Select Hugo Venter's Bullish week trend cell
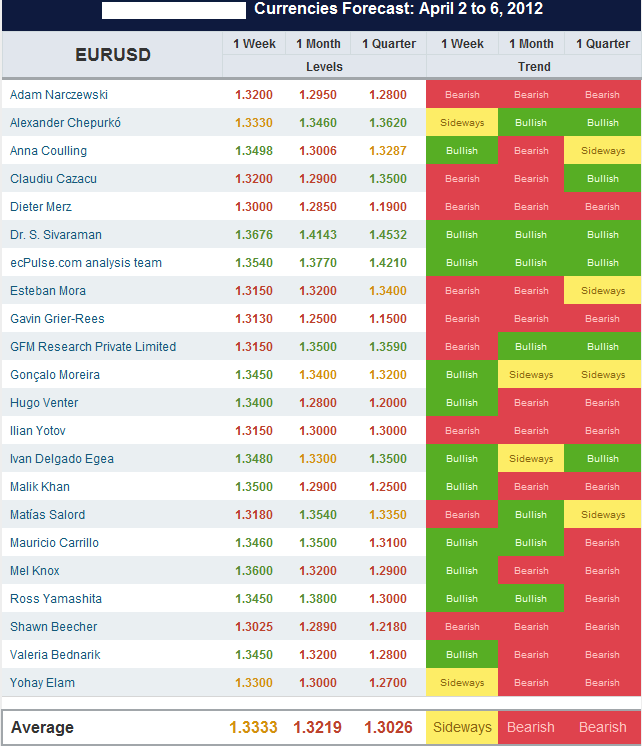The height and width of the screenshot is (746, 642). point(462,403)
